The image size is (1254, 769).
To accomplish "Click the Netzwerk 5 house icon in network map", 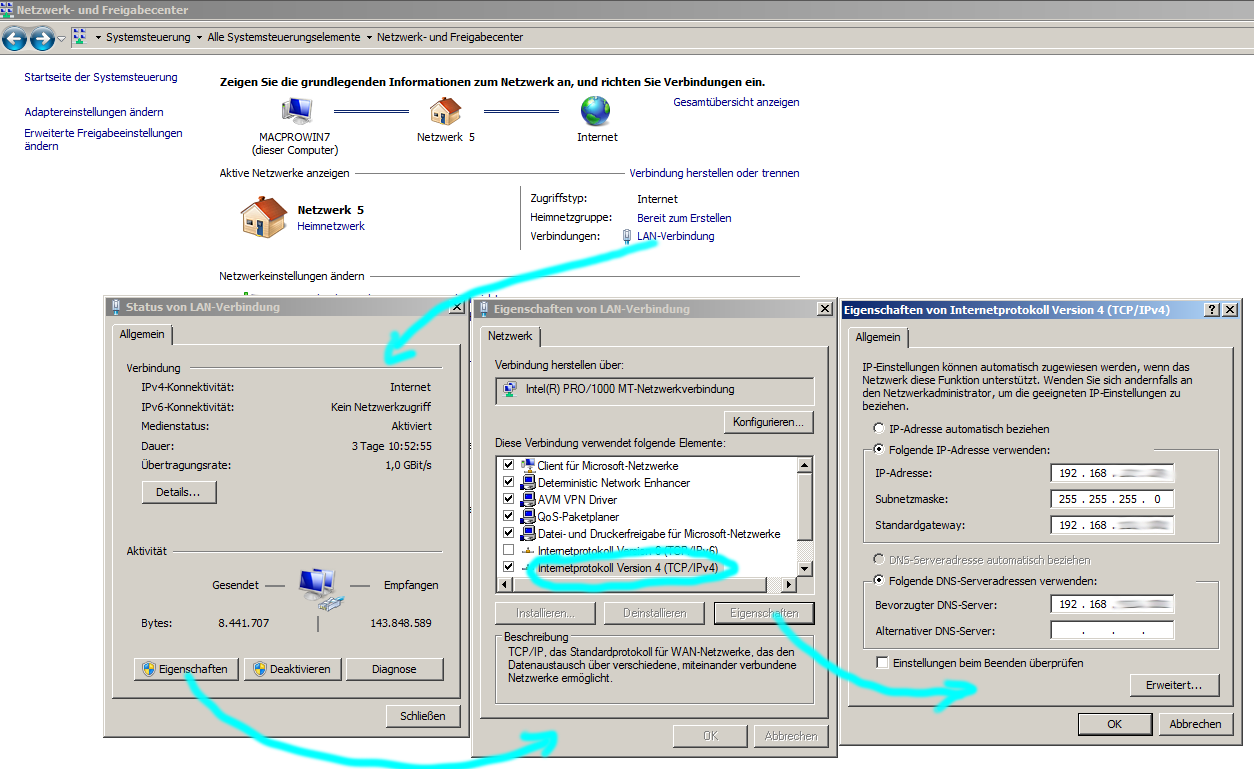I will coord(445,111).
